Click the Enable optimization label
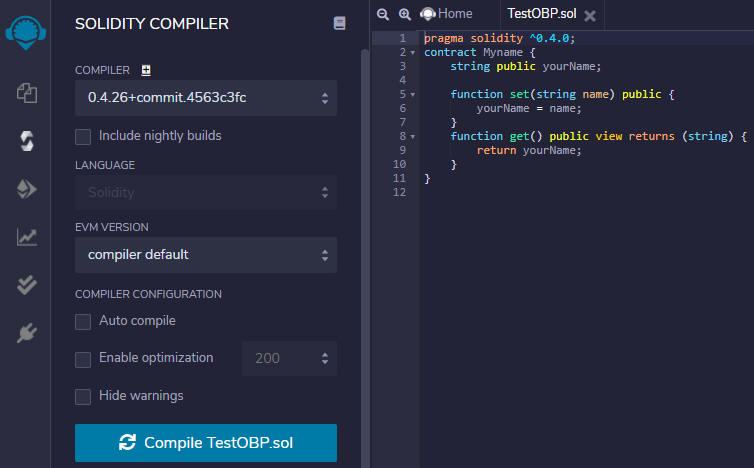 pyautogui.click(x=156, y=358)
